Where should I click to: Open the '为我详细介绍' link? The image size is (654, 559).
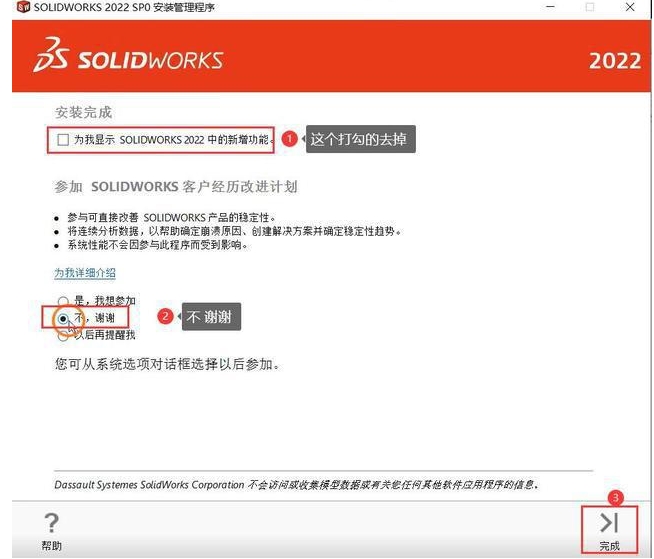[x=85, y=273]
